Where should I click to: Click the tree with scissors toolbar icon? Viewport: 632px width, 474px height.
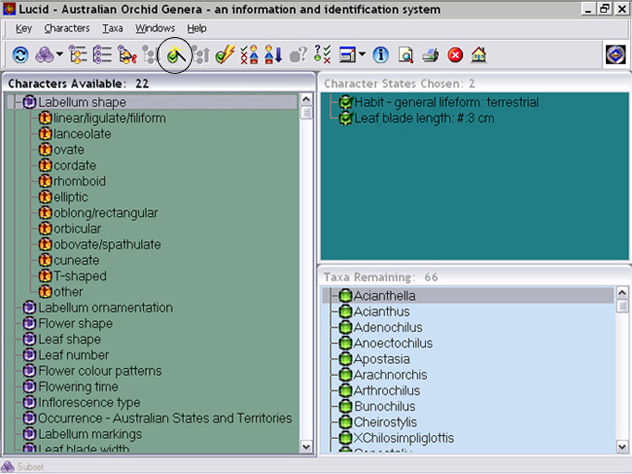click(127, 55)
